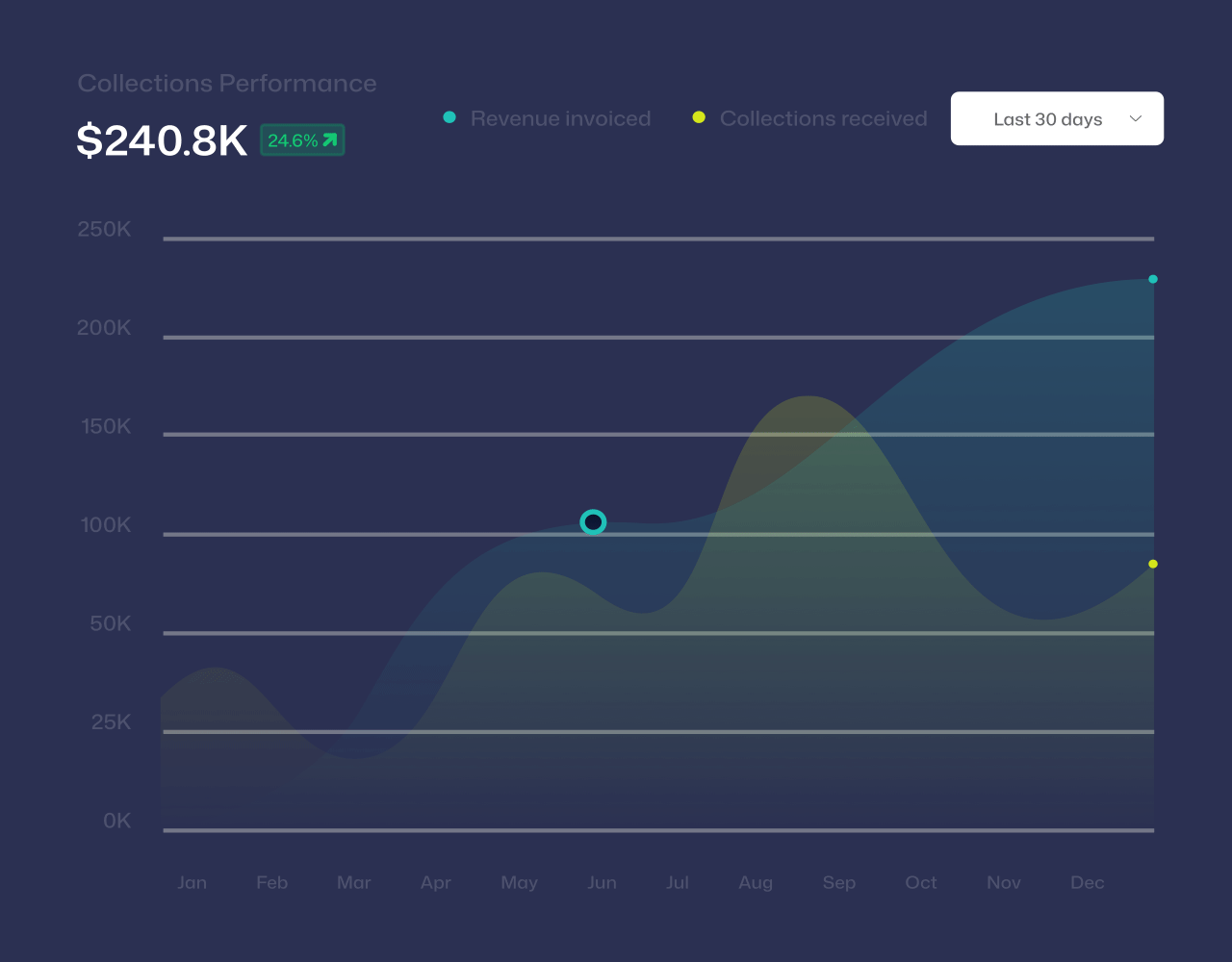Click the green up-right arrow icon
The width and height of the screenshot is (1232, 962).
click(330, 140)
